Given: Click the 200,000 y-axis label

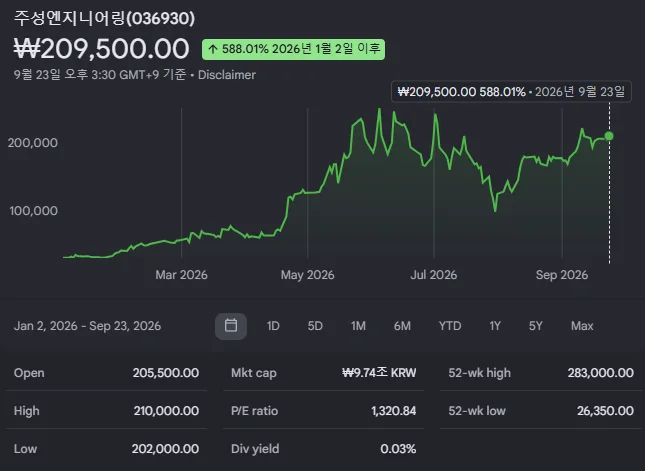Looking at the screenshot, I should coord(33,143).
